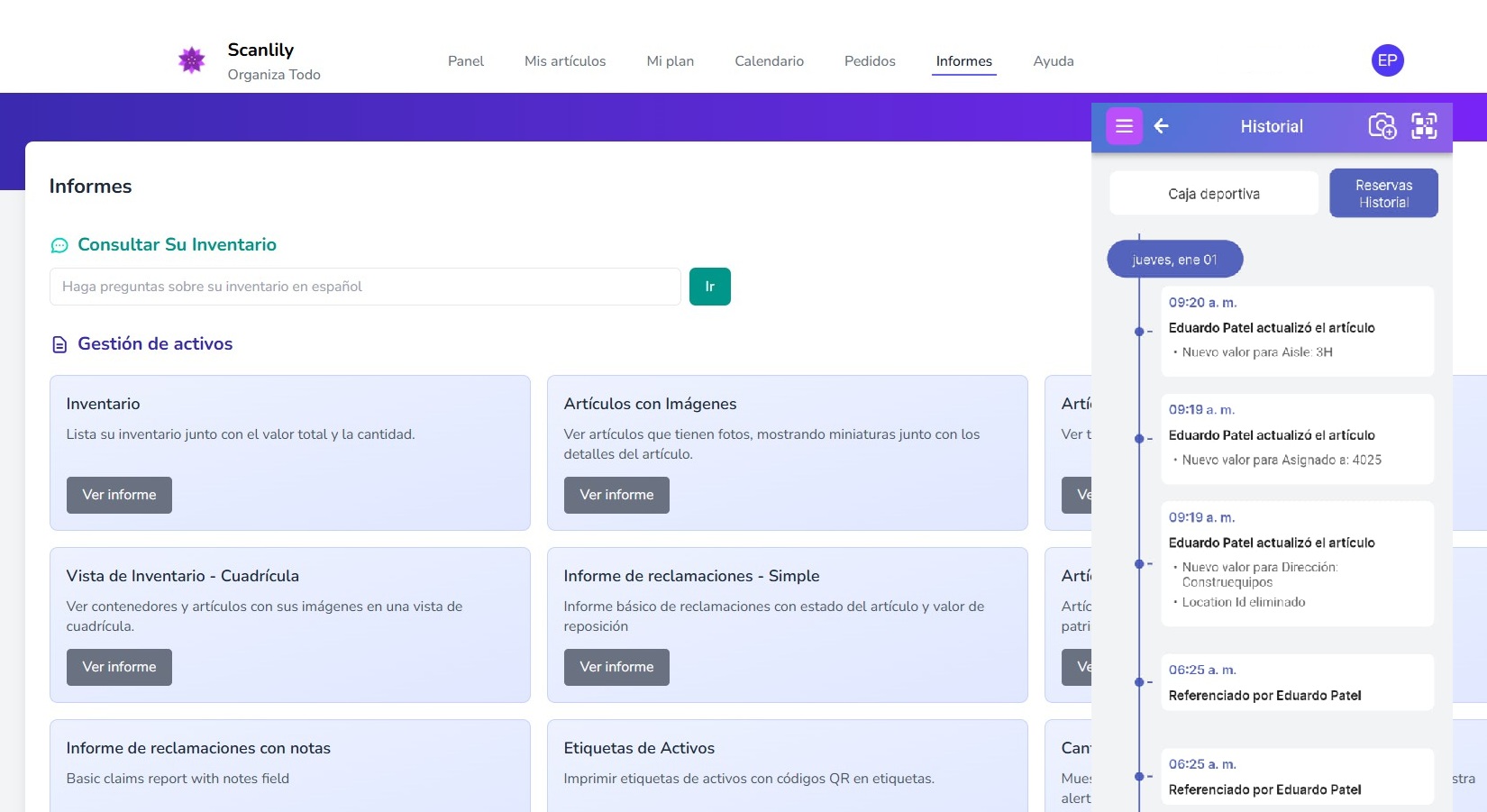Click the jueves, ene 01 date marker
1487x812 pixels.
tap(1175, 260)
